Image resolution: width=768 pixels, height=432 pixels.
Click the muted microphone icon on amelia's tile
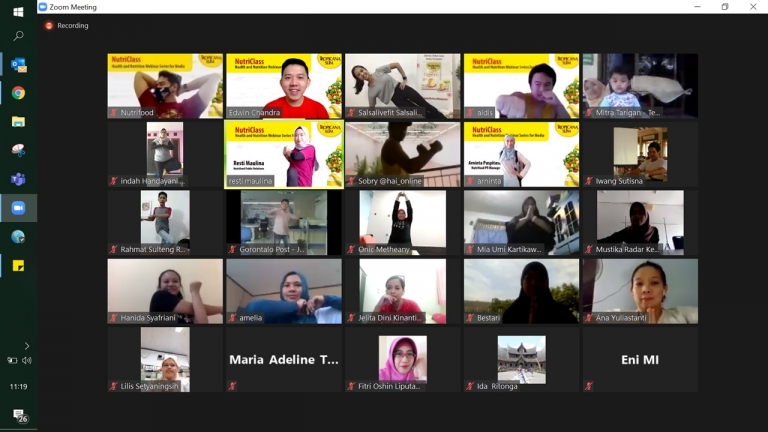click(232, 318)
